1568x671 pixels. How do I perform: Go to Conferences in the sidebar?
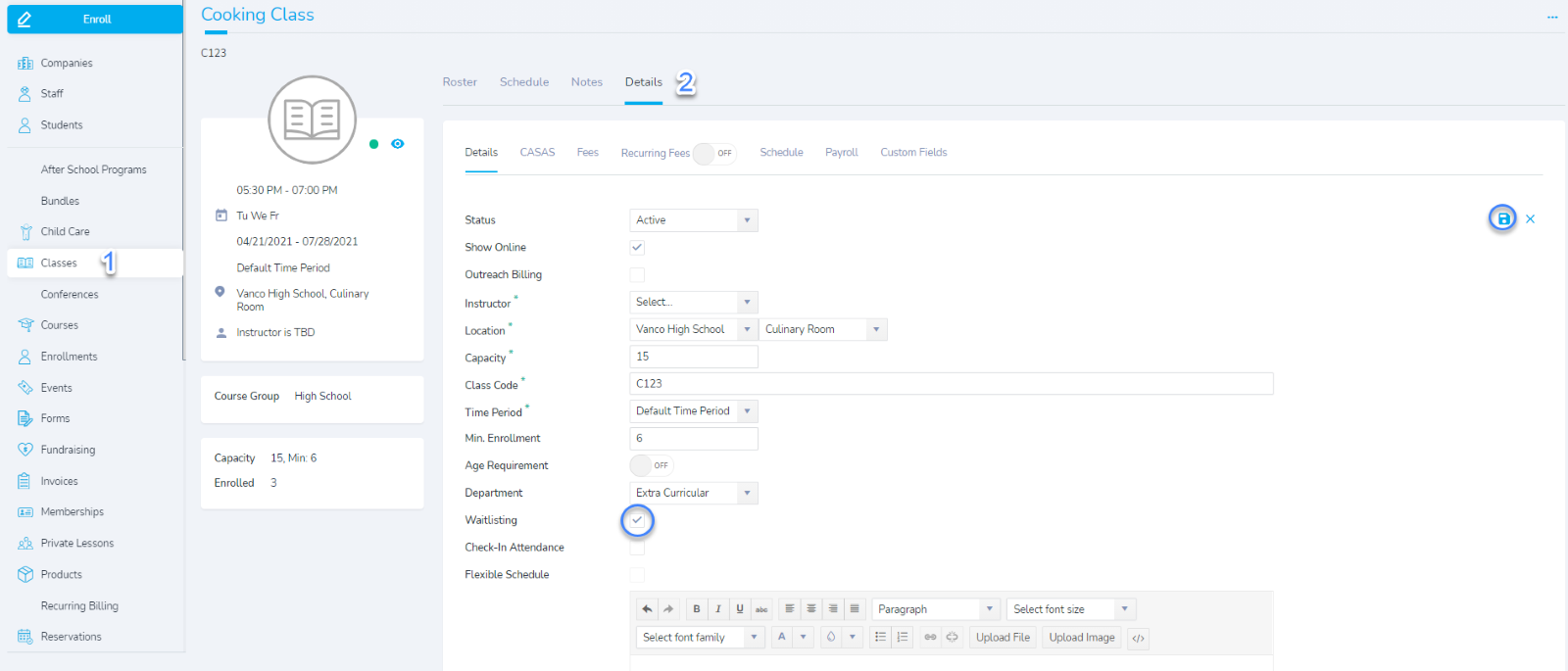point(70,294)
